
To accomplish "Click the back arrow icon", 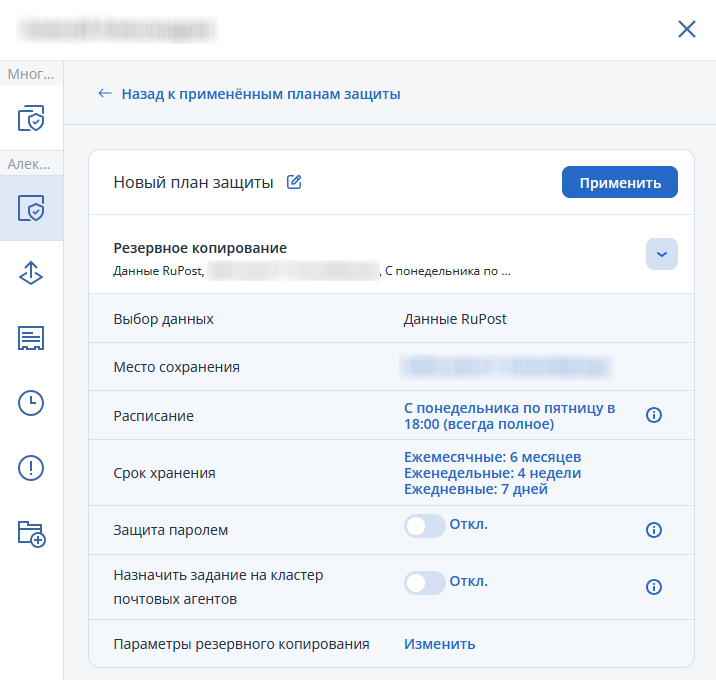I will 105,94.
